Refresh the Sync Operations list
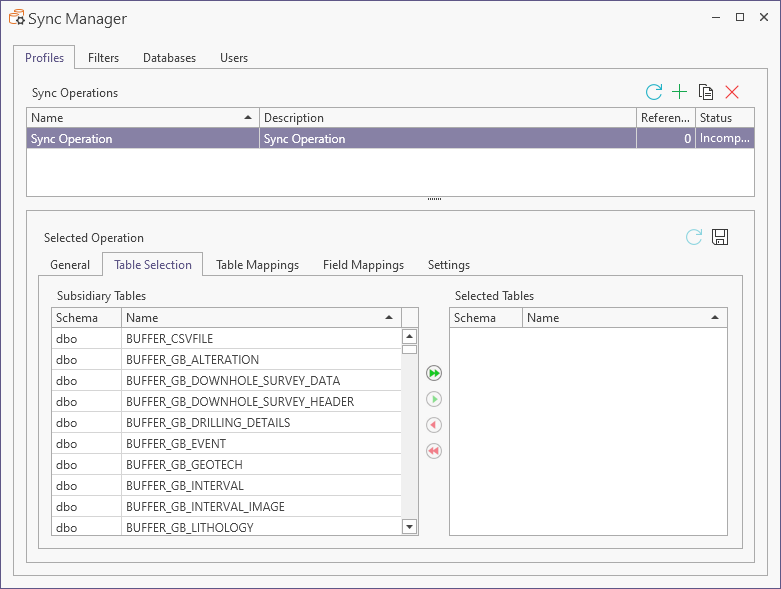This screenshot has height=589, width=781. (654, 92)
